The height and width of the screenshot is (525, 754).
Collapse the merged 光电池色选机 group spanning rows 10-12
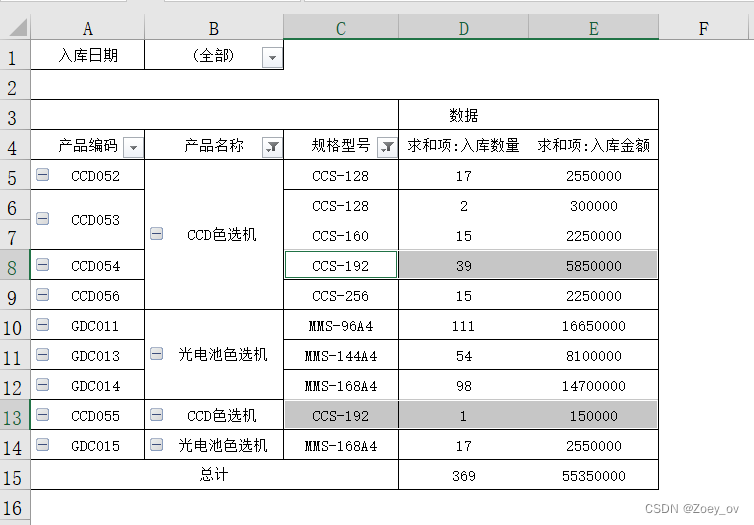tap(156, 354)
